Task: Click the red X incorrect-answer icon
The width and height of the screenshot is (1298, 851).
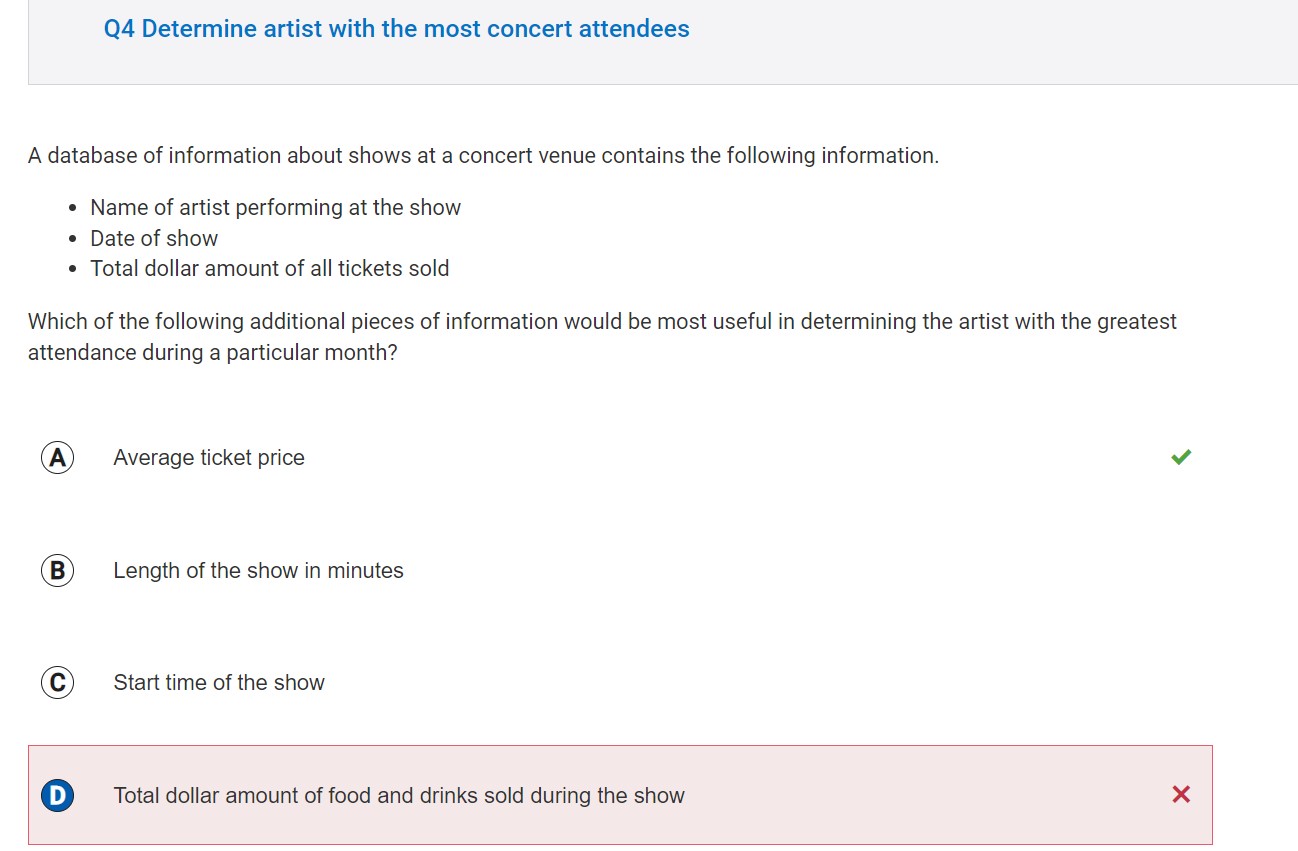Action: (x=1181, y=794)
